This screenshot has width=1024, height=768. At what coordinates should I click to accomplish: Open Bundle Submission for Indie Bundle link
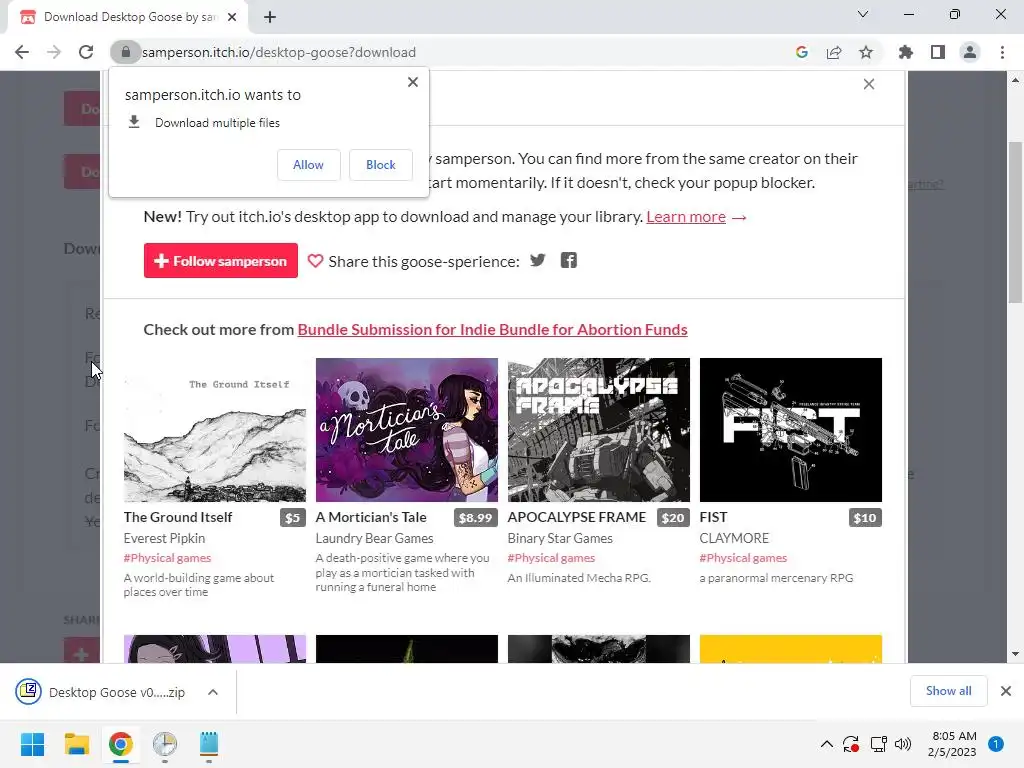click(x=492, y=330)
